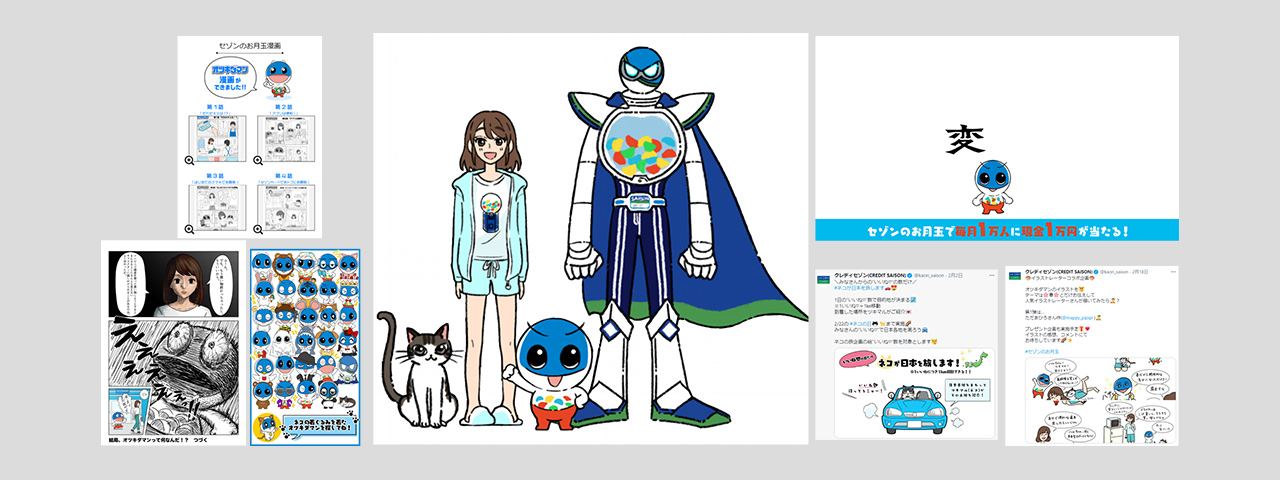This screenshot has width=1280, height=480.
Task: Open the illustrator collaboration comic tweet image
Action: click(1099, 402)
